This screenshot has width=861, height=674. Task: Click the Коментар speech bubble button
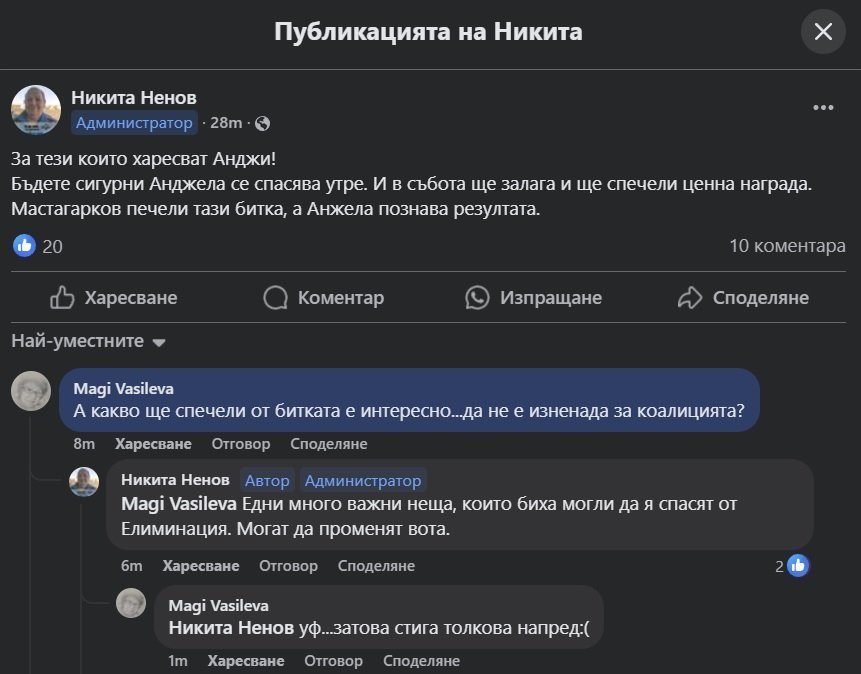[323, 297]
